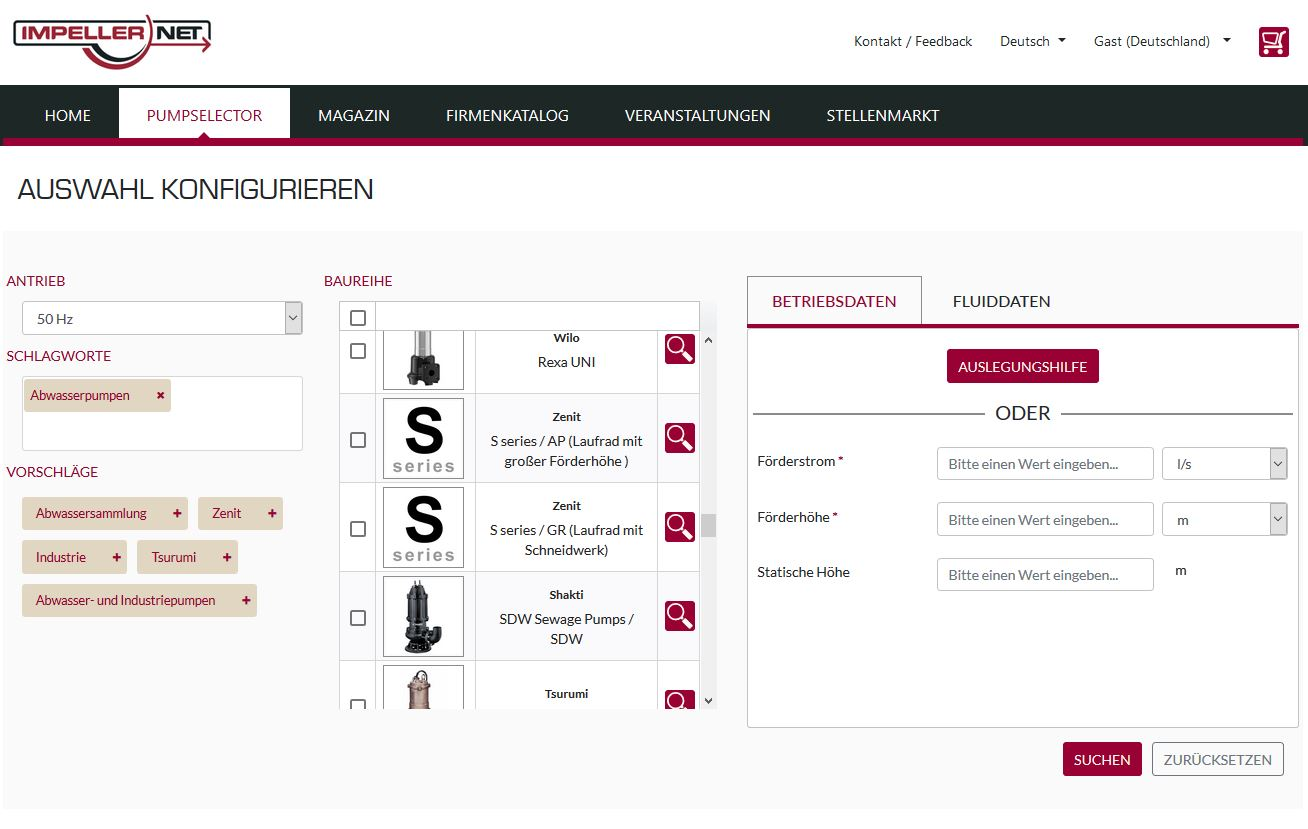Image resolution: width=1308 pixels, height=829 pixels.
Task: Toggle the select-all Baureihe checkbox
Action: (358, 318)
